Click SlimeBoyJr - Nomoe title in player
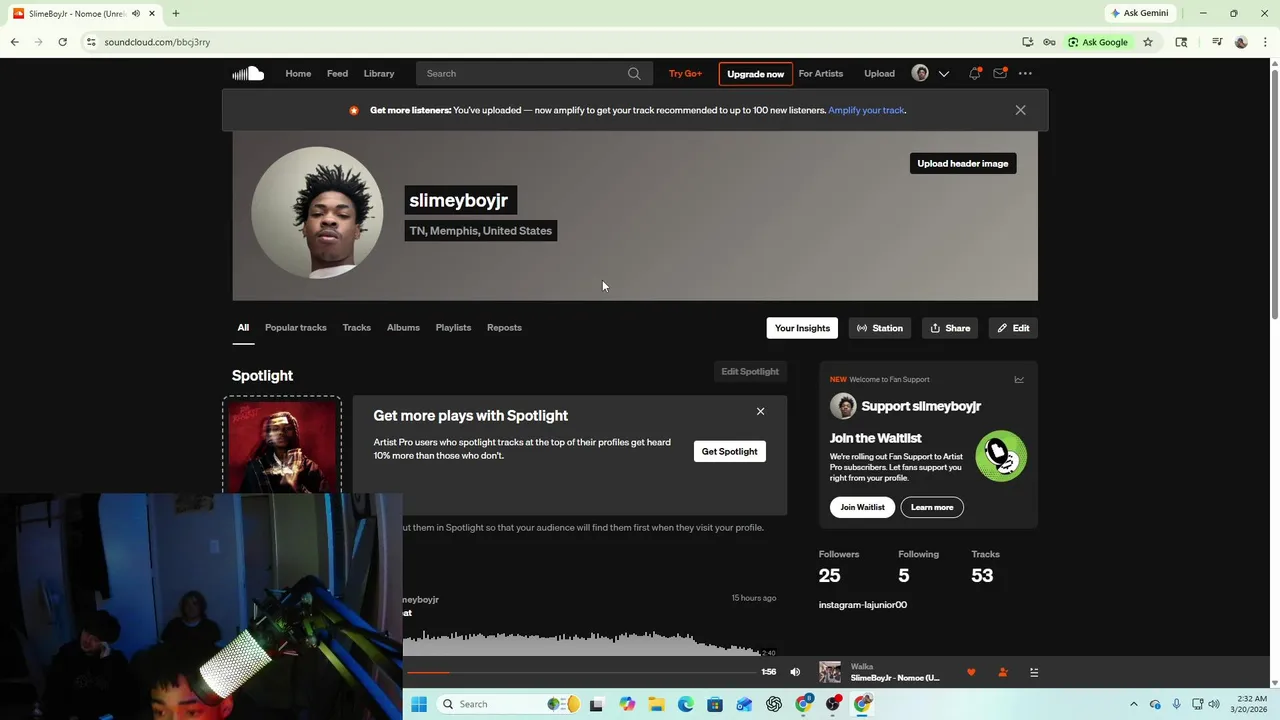1280x720 pixels. 895,678
